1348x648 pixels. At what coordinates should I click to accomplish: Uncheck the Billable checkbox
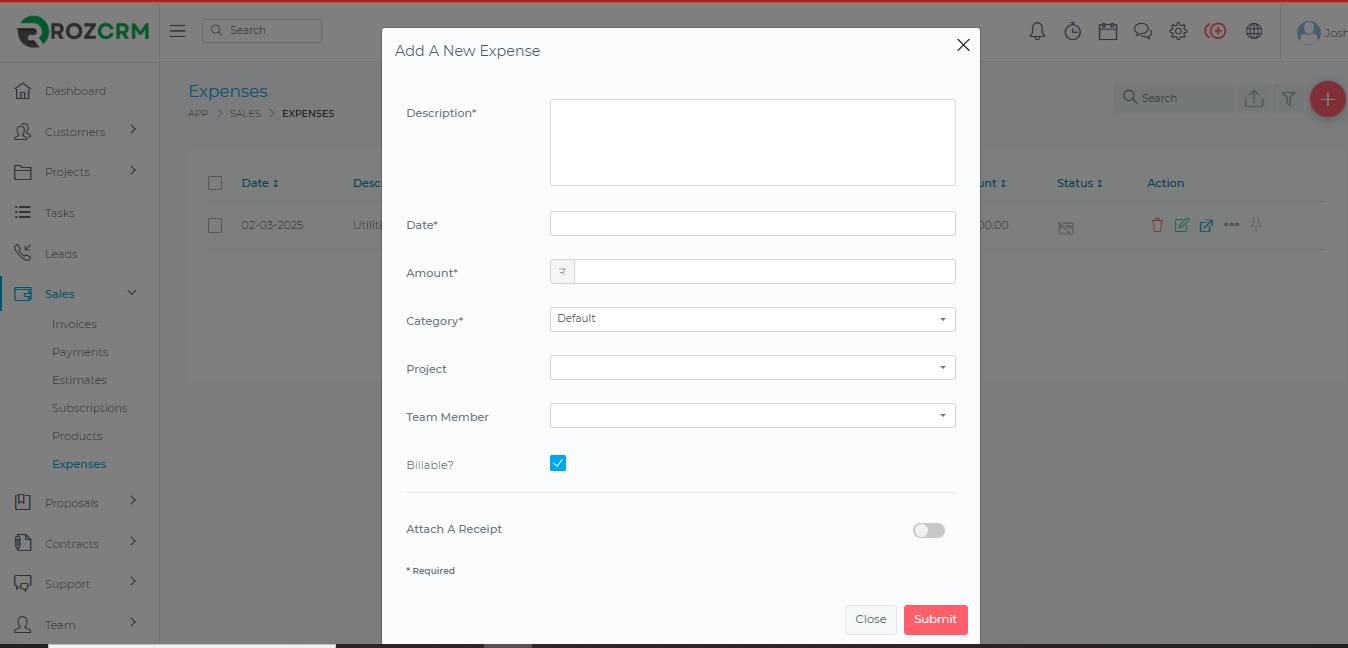558,463
